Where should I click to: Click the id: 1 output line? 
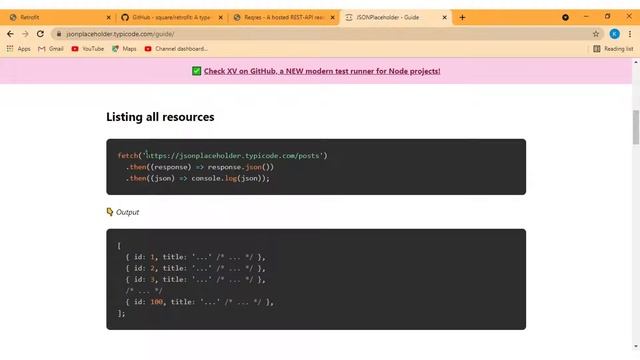click(x=196, y=257)
